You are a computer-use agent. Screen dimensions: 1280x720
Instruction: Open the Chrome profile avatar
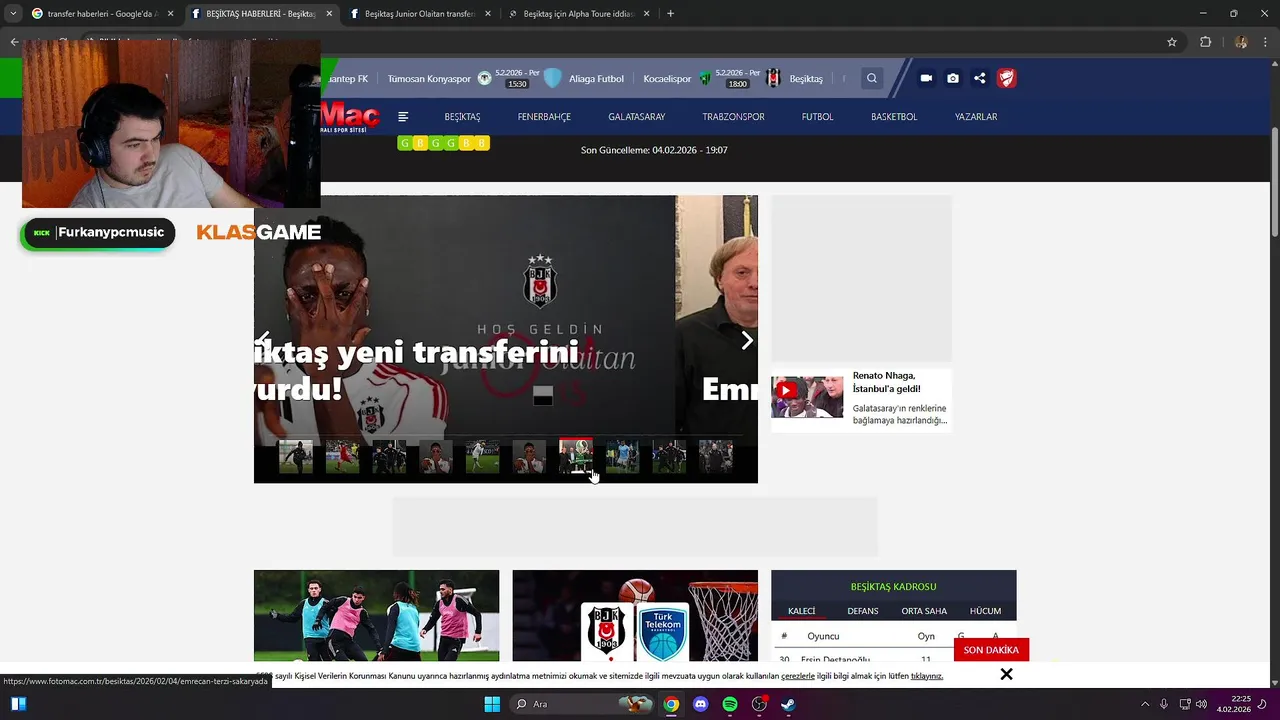pos(1241,42)
